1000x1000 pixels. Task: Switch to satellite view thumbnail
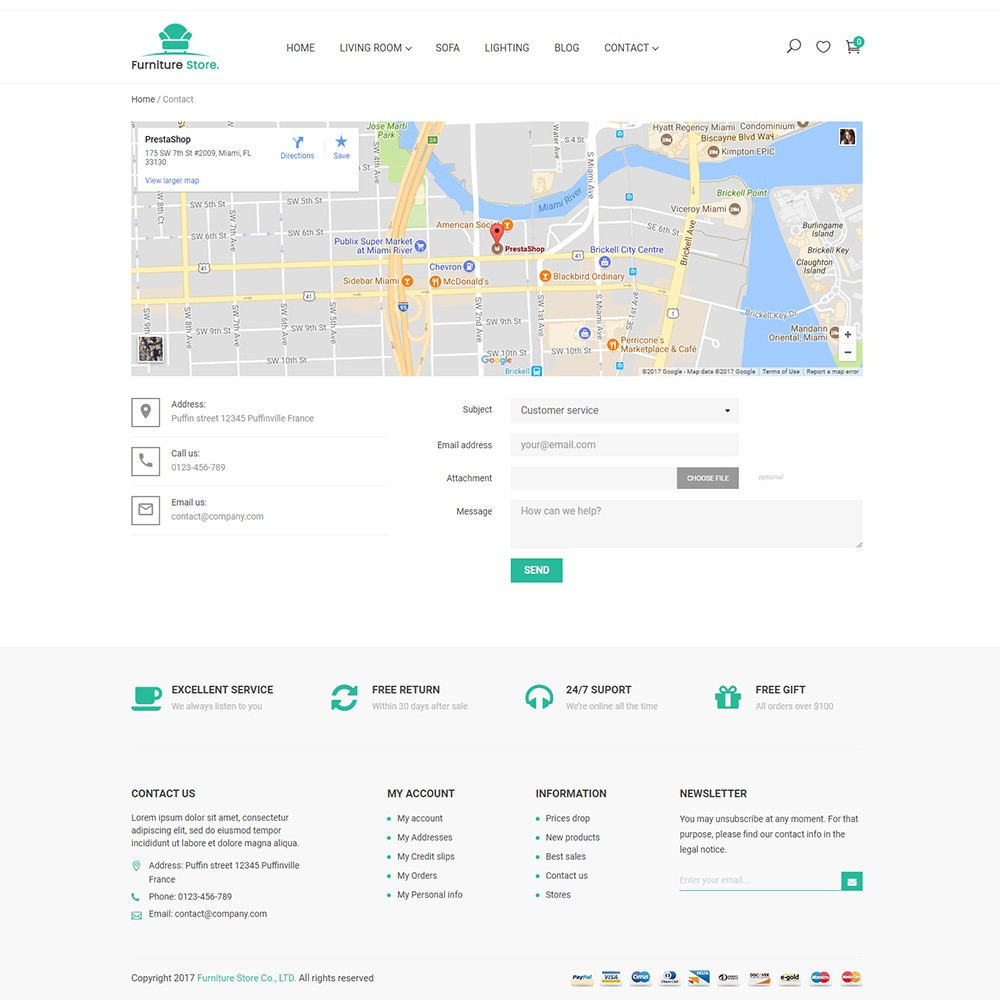click(x=151, y=349)
